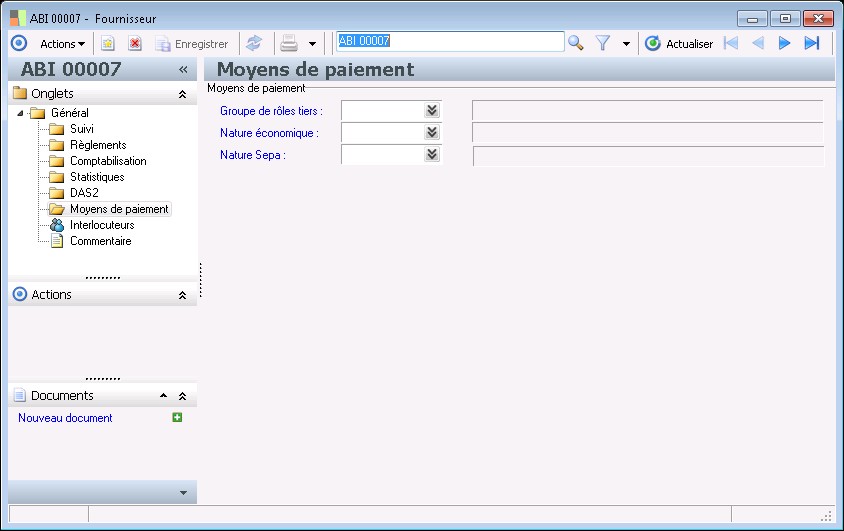
Task: Click the Interlocuteurs people icon
Action: coord(57,225)
